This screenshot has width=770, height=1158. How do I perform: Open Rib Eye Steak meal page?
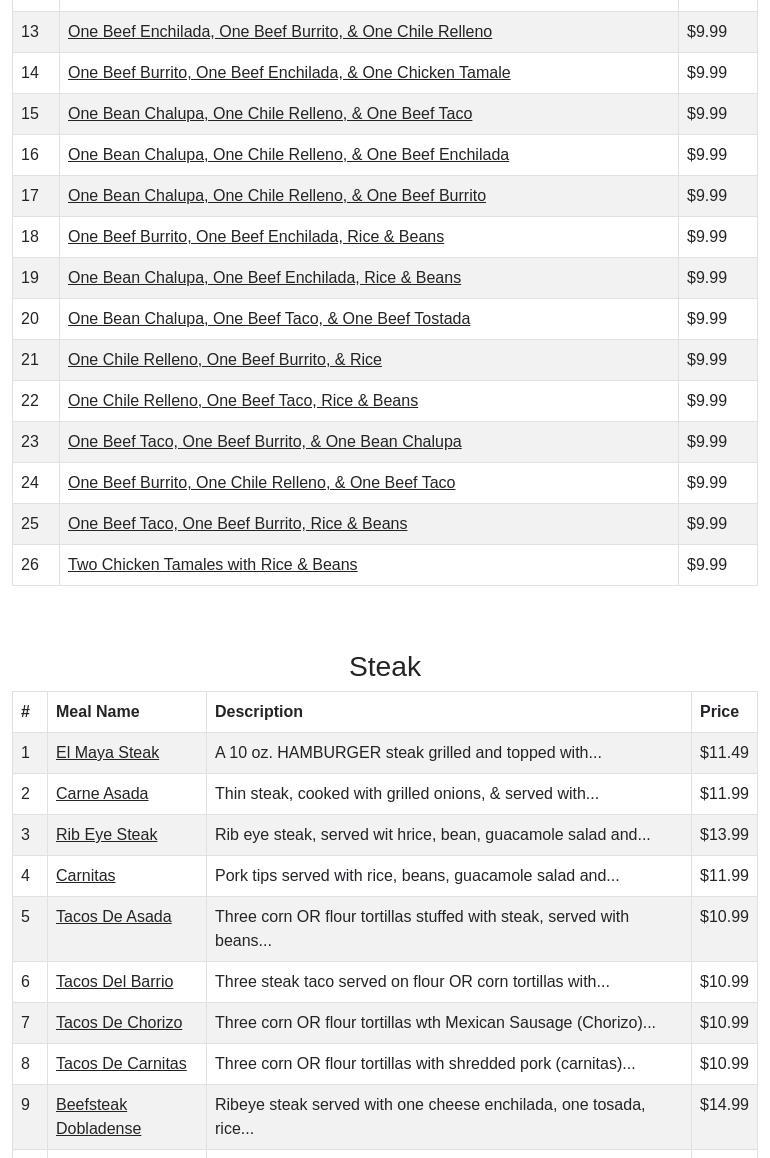pos(106,834)
